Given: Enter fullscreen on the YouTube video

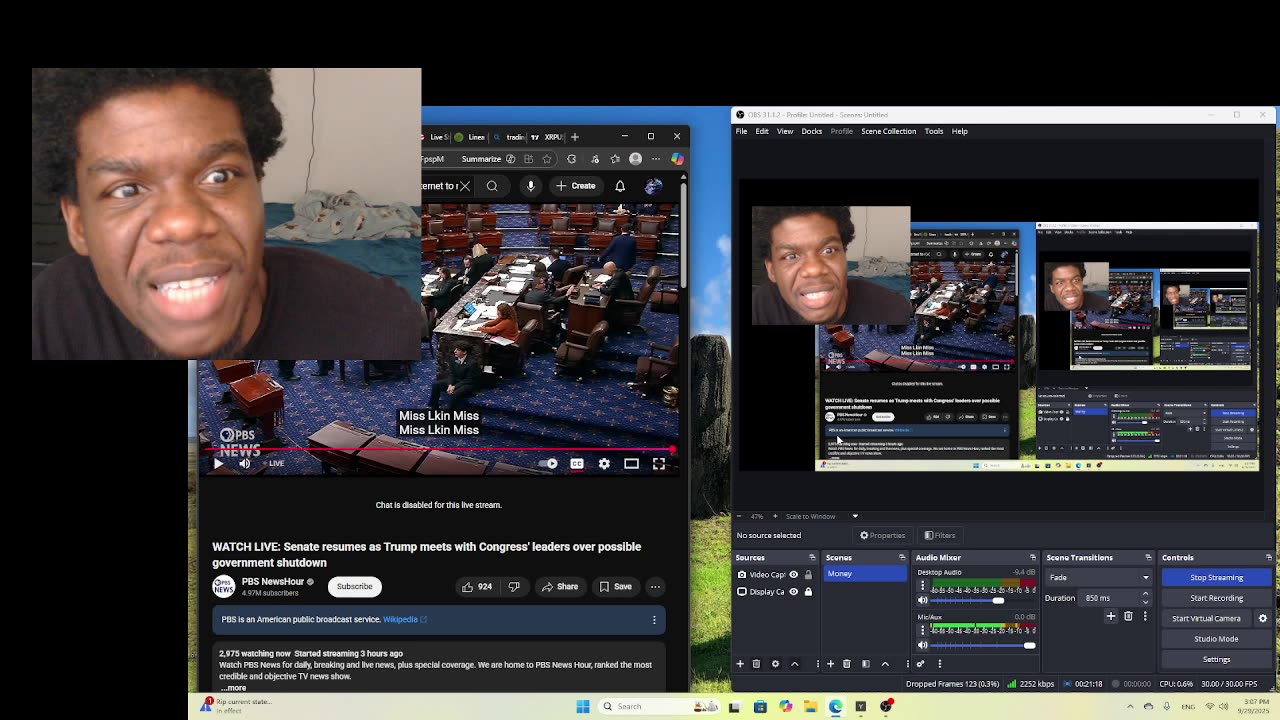Looking at the screenshot, I should 659,464.
